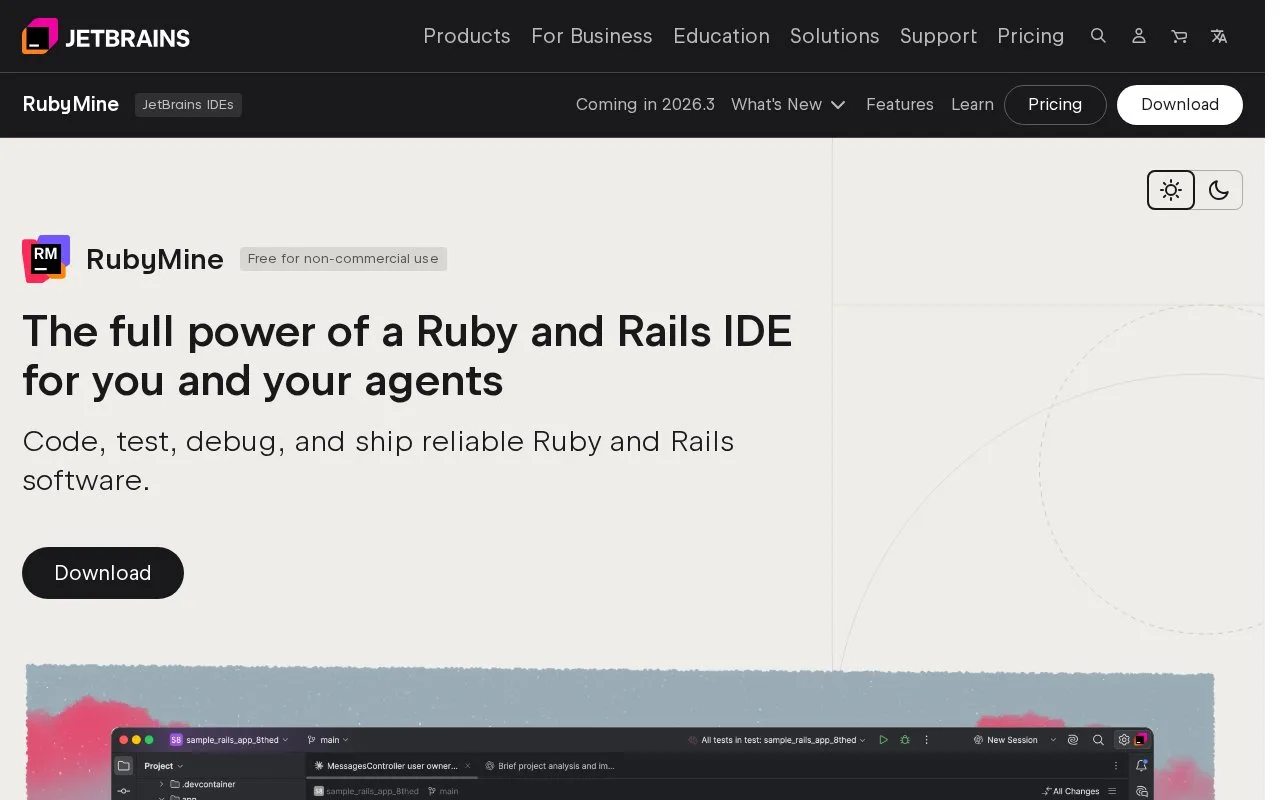Expand .devcontainer folder in project tree
Image resolution: width=1280 pixels, height=800 pixels.
162,784
